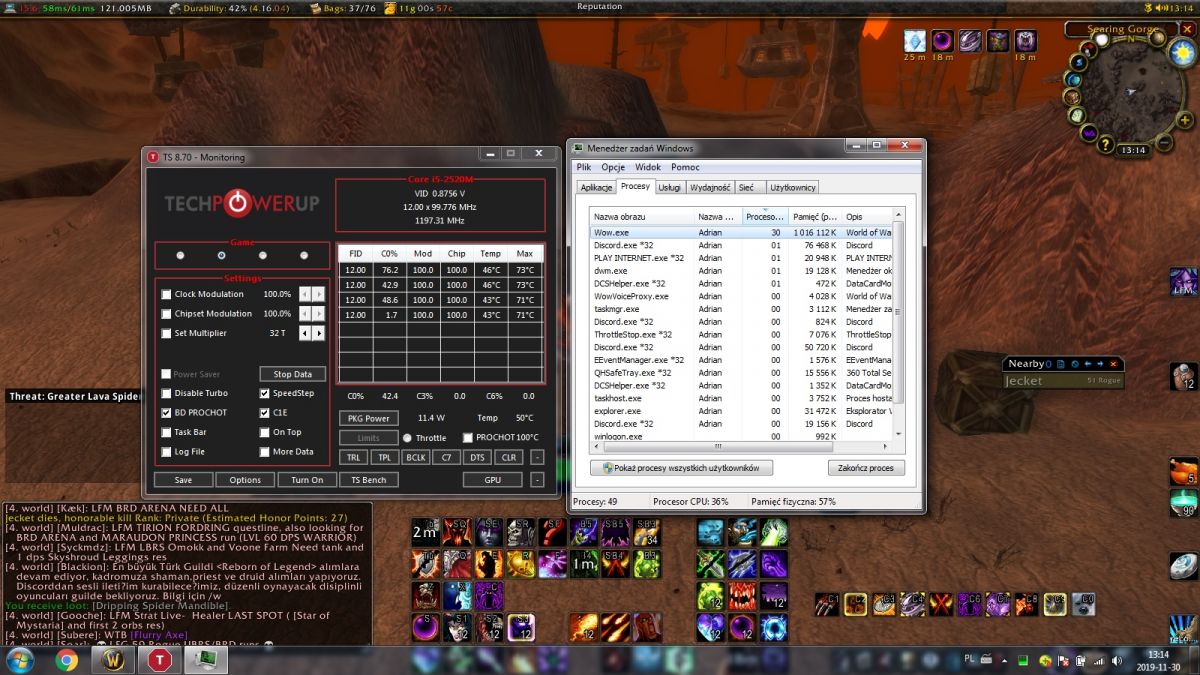The height and width of the screenshot is (675, 1200).
Task: Click Stop Data button in ThrottleStop
Action: (293, 374)
